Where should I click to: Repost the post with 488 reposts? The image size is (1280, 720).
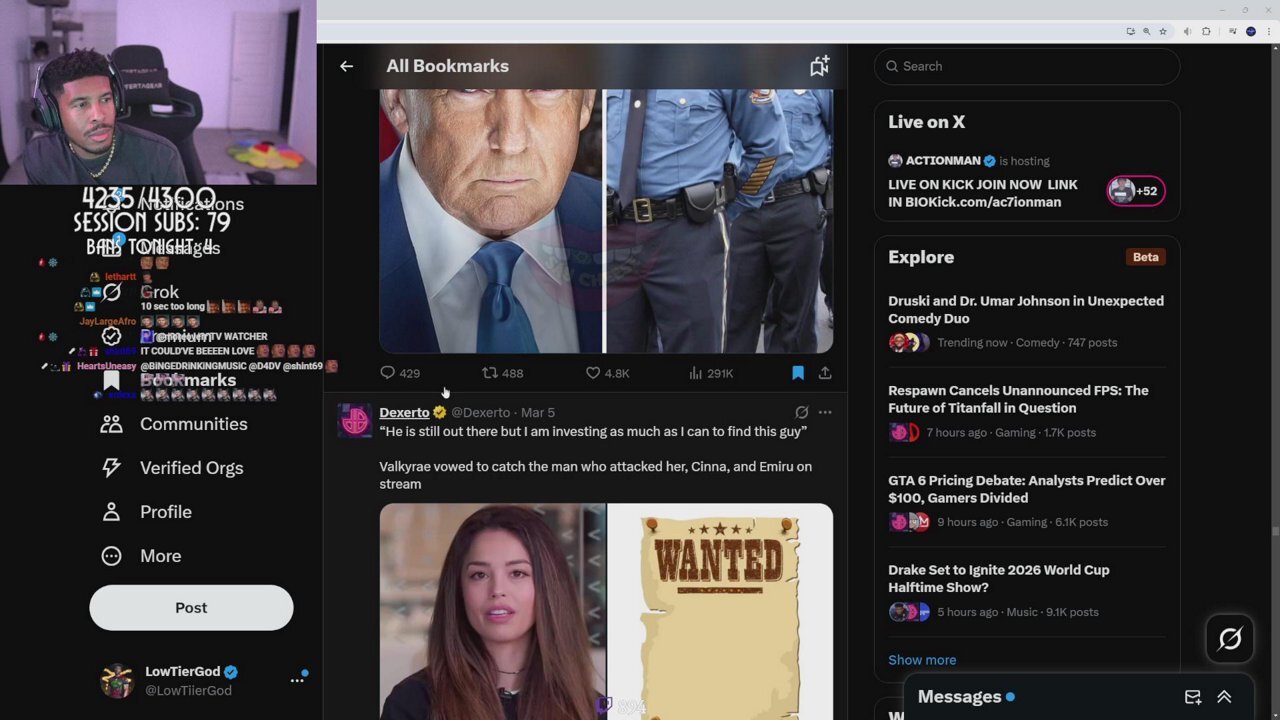(x=502, y=373)
